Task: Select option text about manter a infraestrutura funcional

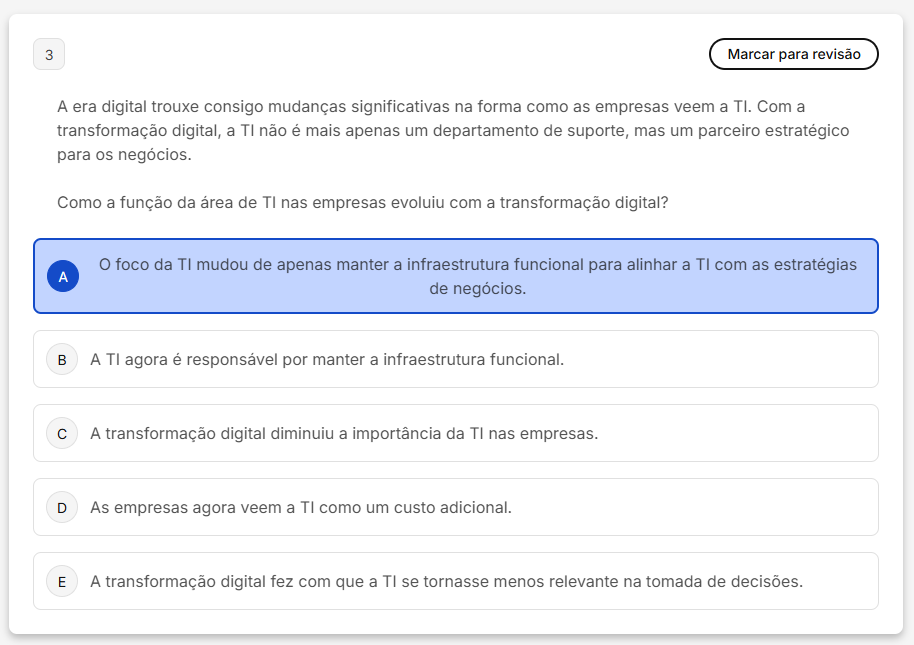Action: (x=327, y=359)
